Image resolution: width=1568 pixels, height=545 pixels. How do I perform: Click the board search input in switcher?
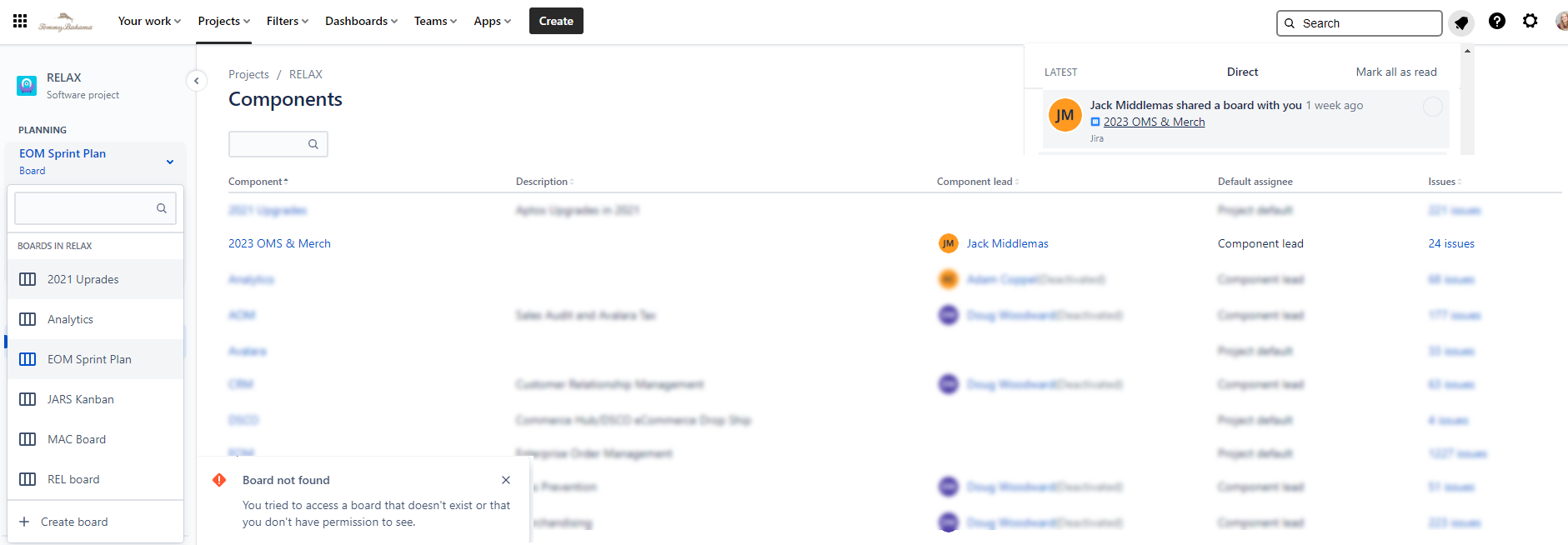[x=94, y=208]
